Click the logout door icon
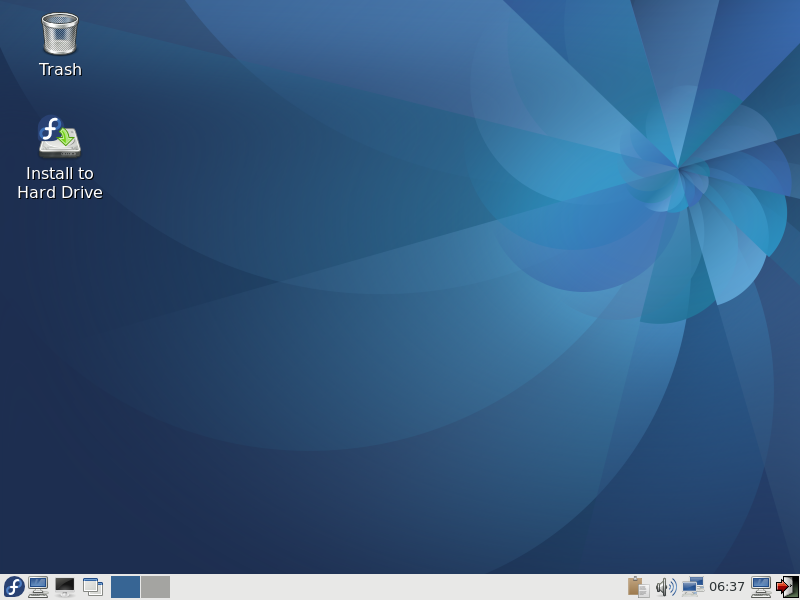800x600 pixels. coord(787,587)
